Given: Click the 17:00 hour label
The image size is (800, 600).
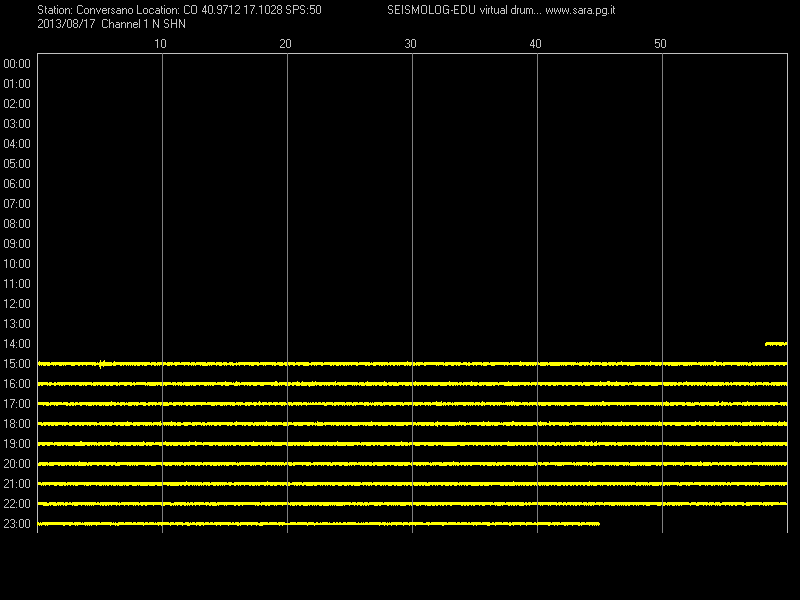Looking at the screenshot, I should pos(17,404).
